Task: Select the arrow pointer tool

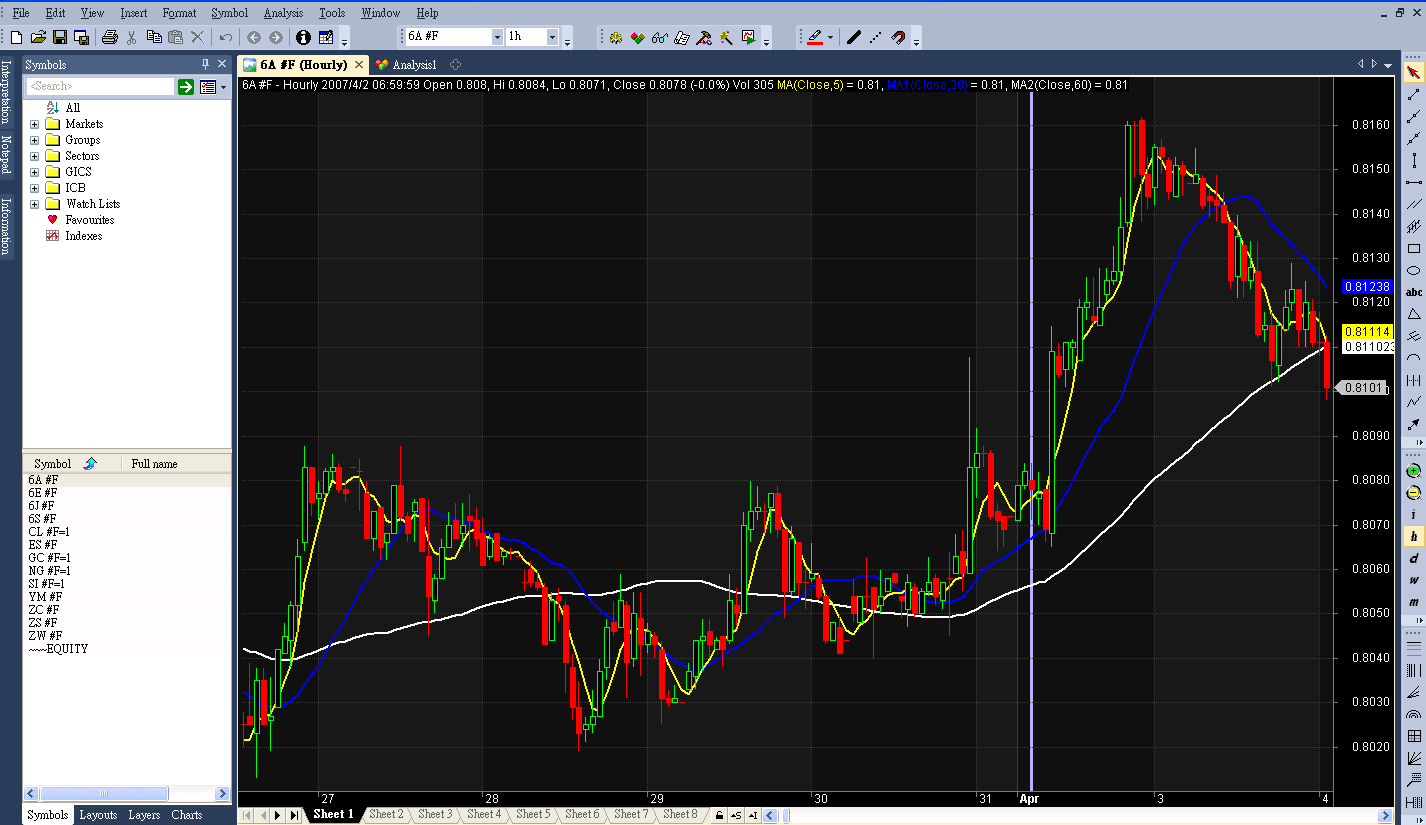Action: point(1413,73)
